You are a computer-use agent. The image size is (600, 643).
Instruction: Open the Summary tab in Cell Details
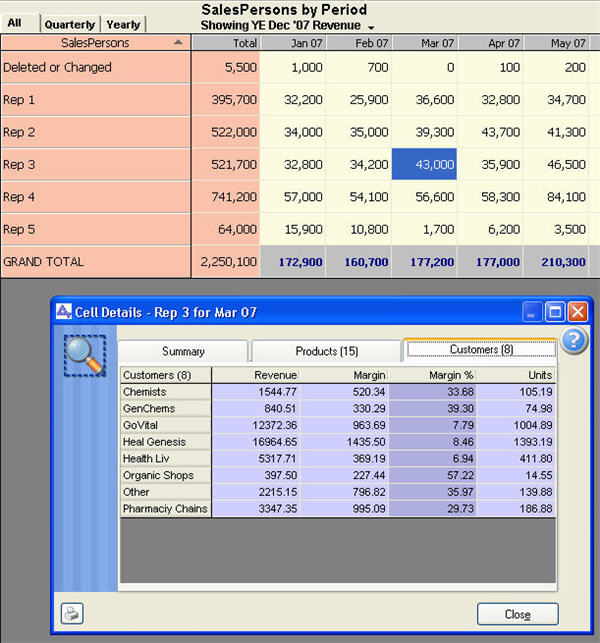183,352
